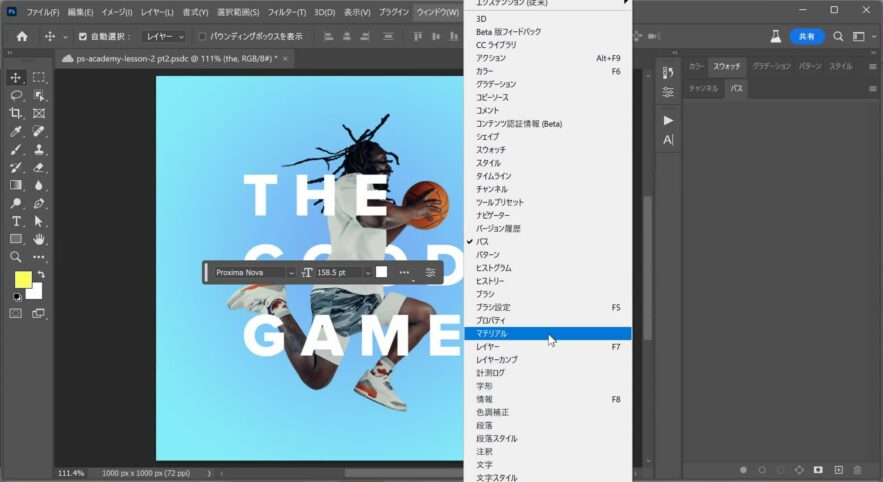Open the 158.5 pt font size dropdown

click(368, 273)
